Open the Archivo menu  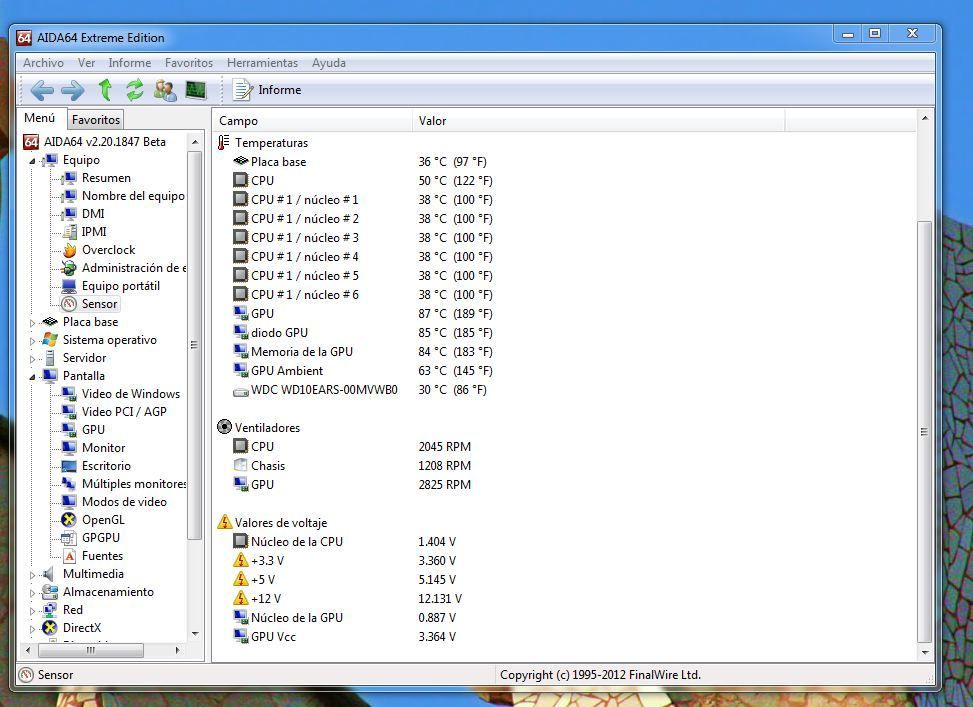tap(43, 63)
